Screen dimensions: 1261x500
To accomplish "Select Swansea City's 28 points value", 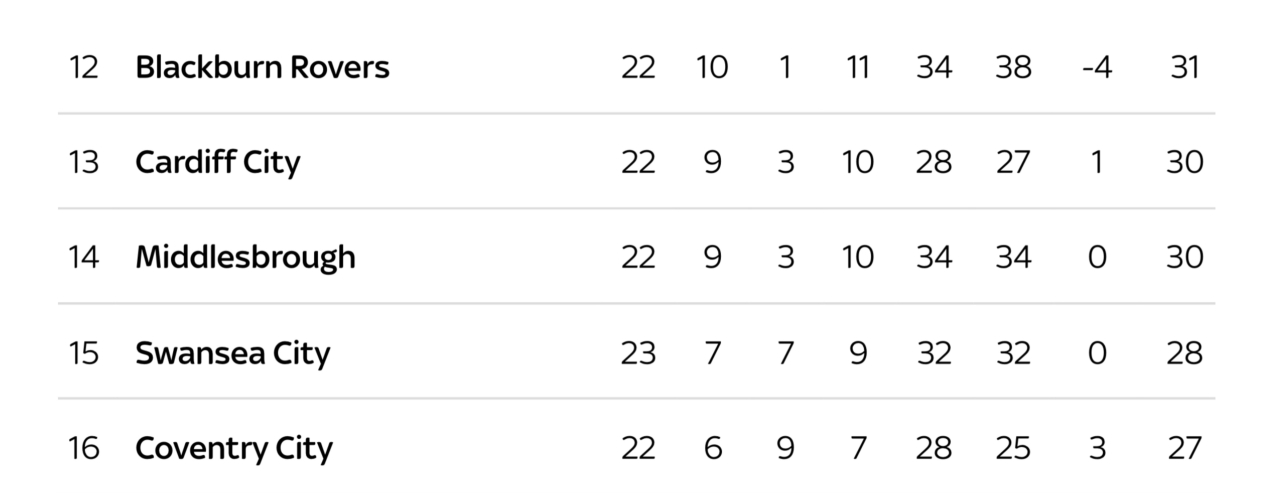I will point(1184,353).
